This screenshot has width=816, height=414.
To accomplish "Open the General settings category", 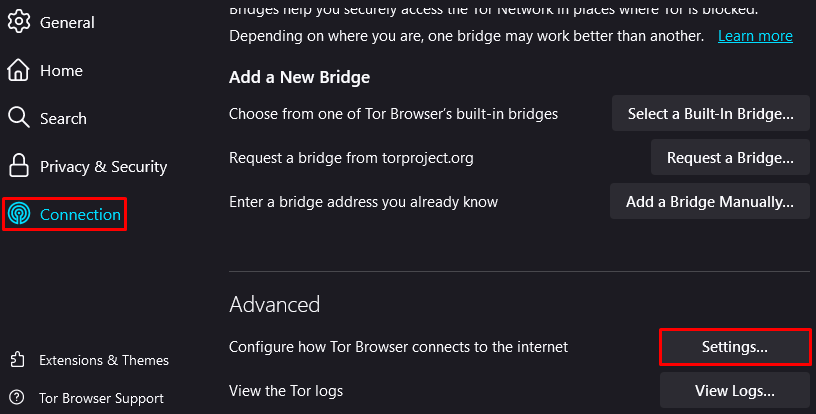I will point(67,22).
